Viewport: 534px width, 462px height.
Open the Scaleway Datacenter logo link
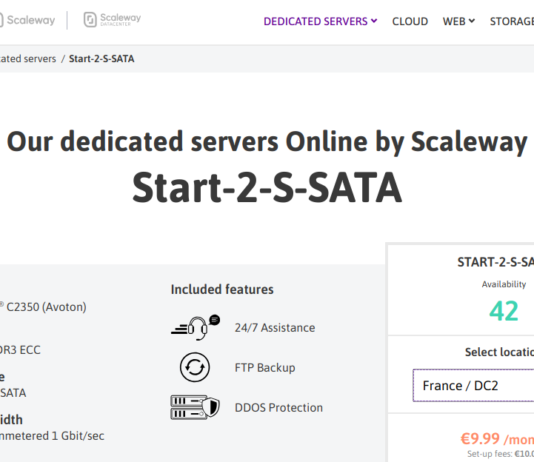112,20
